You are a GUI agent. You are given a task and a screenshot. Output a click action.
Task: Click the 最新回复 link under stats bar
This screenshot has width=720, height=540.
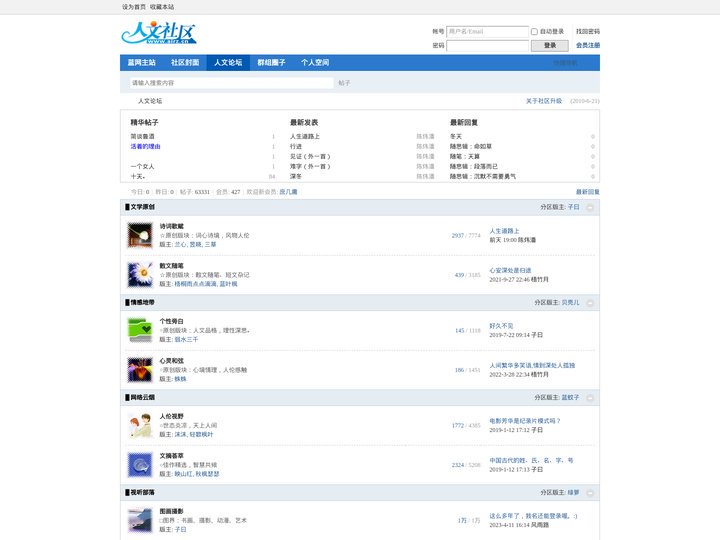pos(588,192)
